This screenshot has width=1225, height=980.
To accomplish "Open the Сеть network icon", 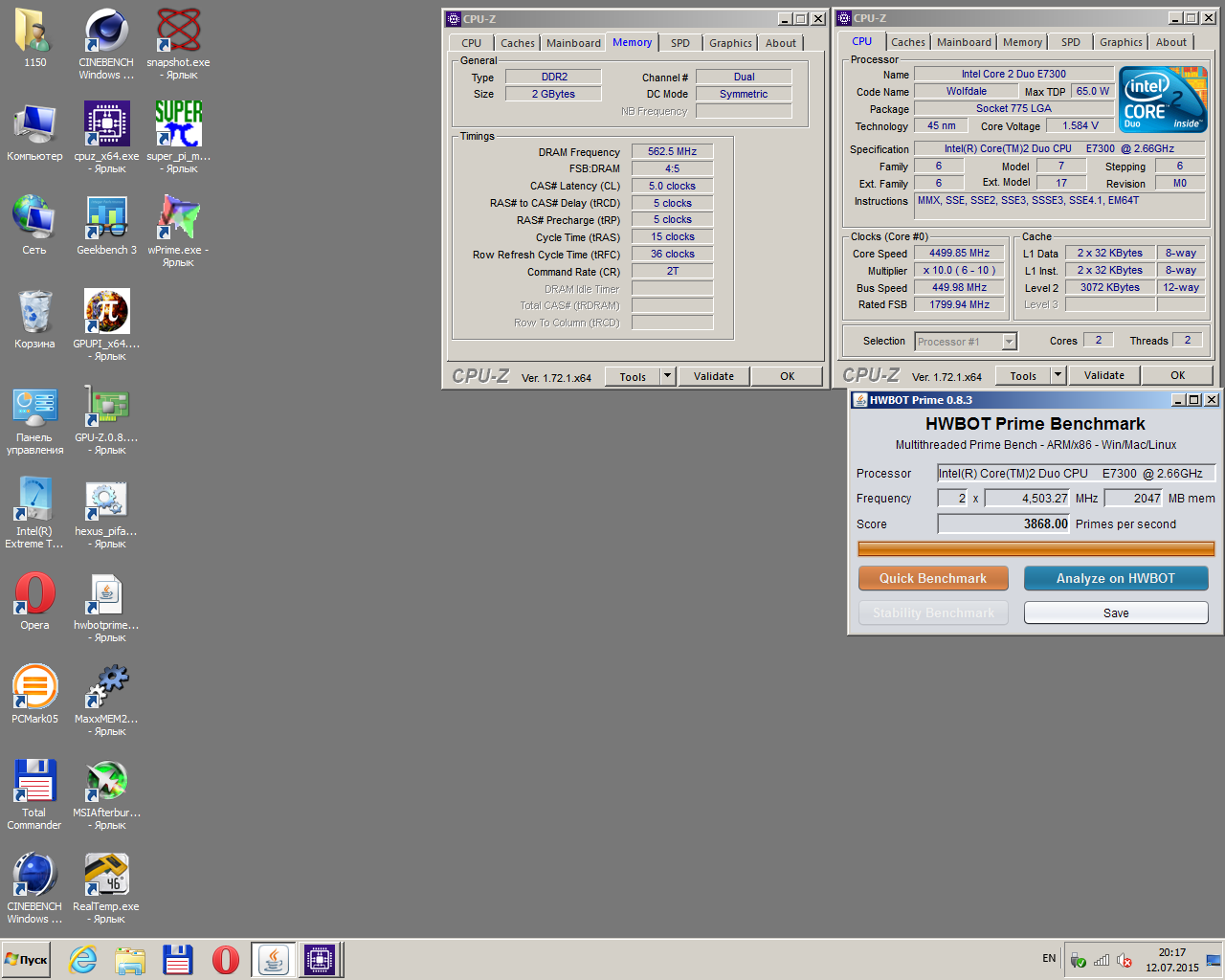I will click(x=34, y=226).
